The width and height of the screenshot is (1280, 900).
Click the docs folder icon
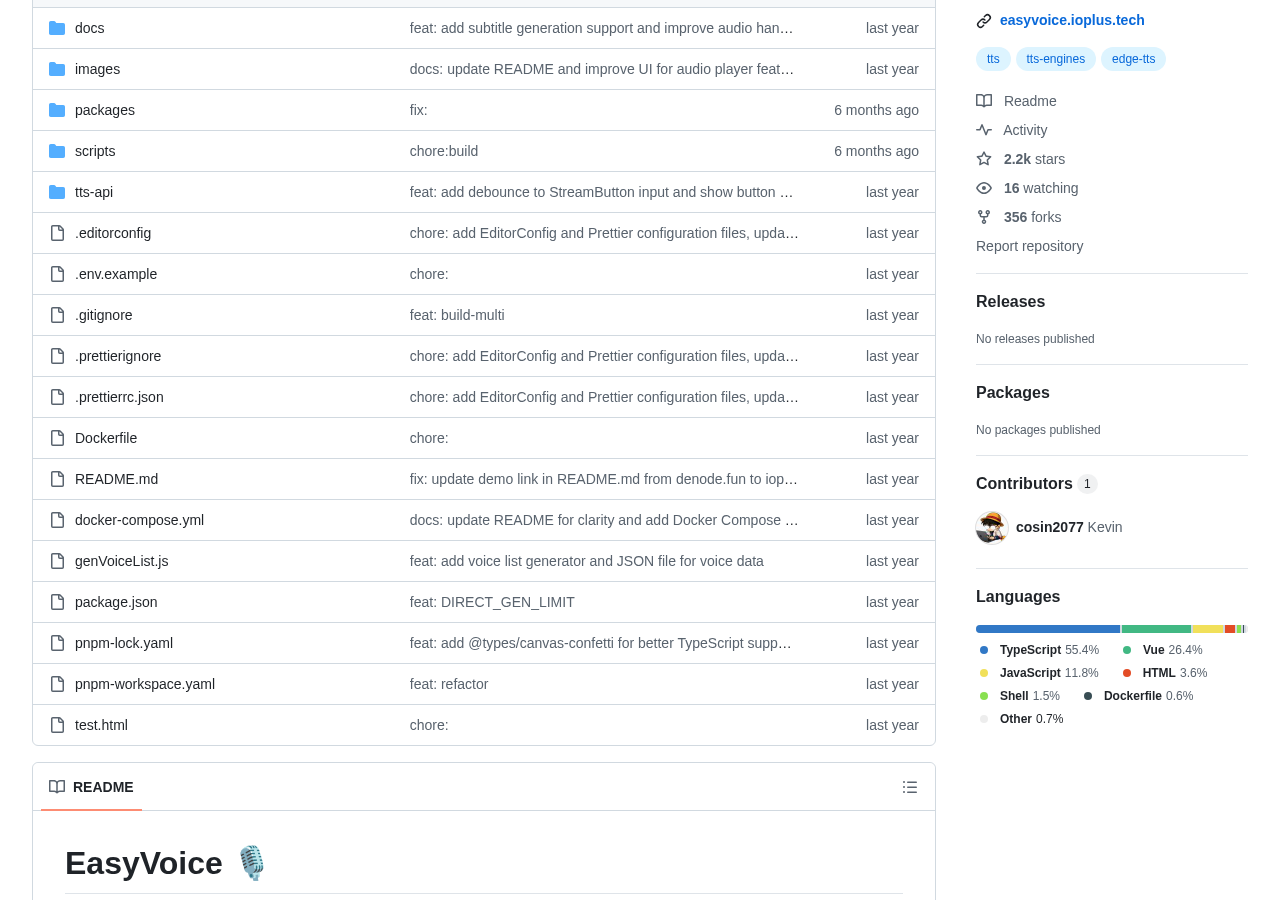(x=57, y=28)
